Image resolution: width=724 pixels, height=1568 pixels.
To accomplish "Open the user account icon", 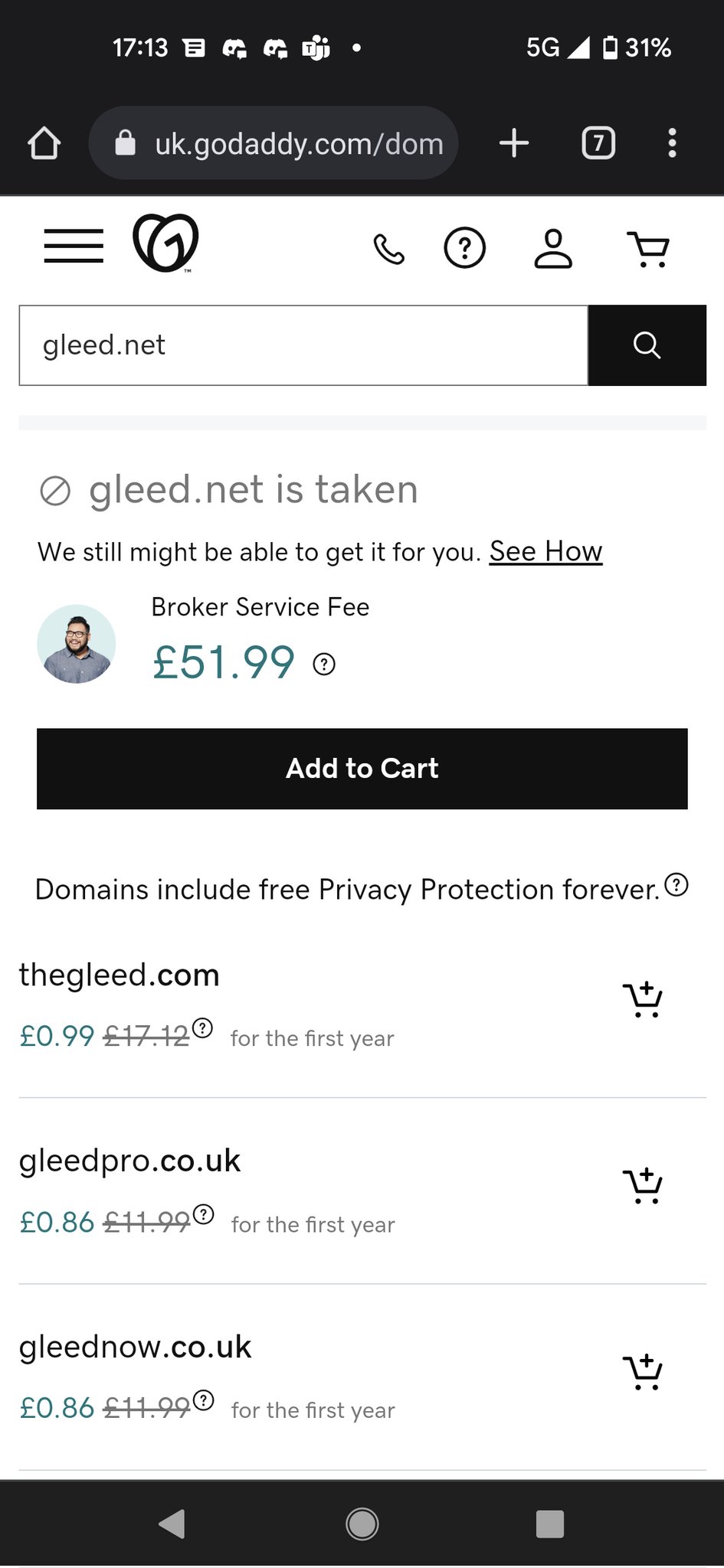I will 553,248.
